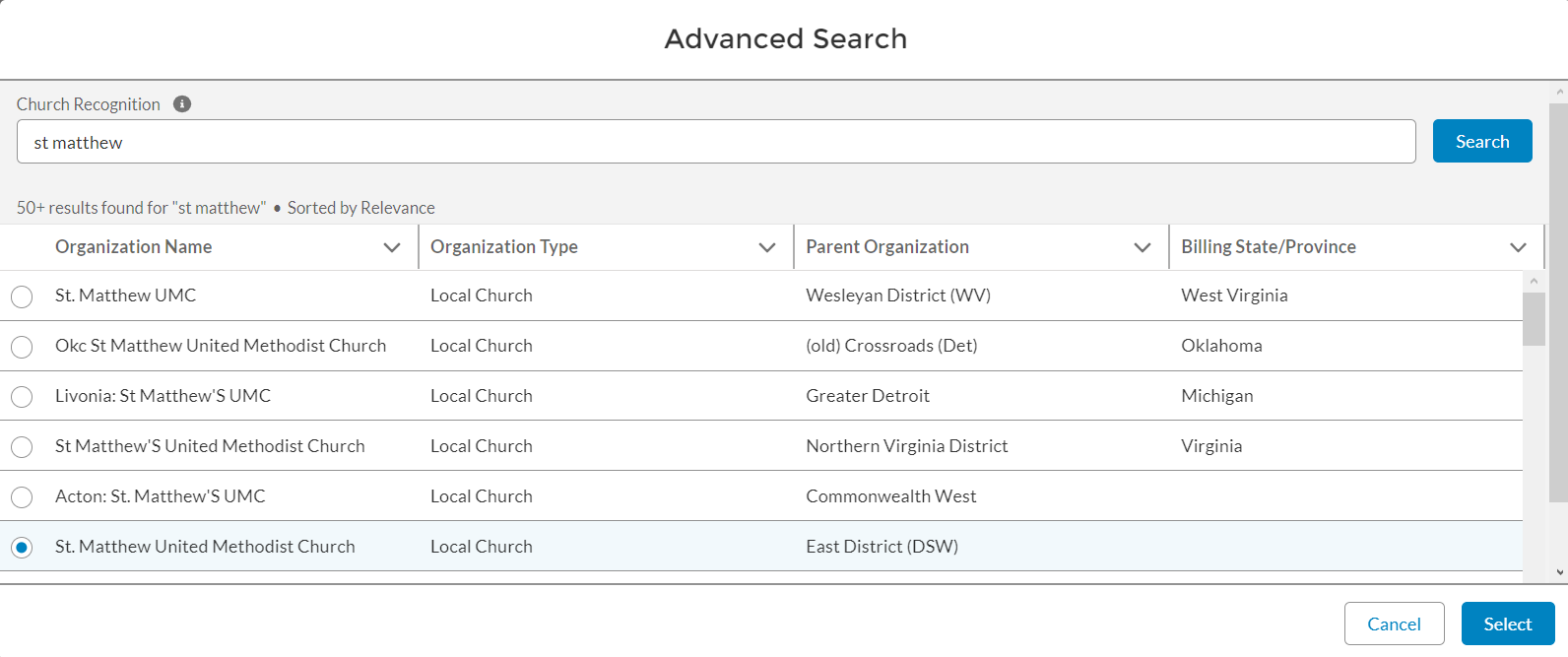Screen dimensions: 1568x657
Task: Choose the Livonia: St Matthew'S UMC radio button
Action: coord(22,397)
